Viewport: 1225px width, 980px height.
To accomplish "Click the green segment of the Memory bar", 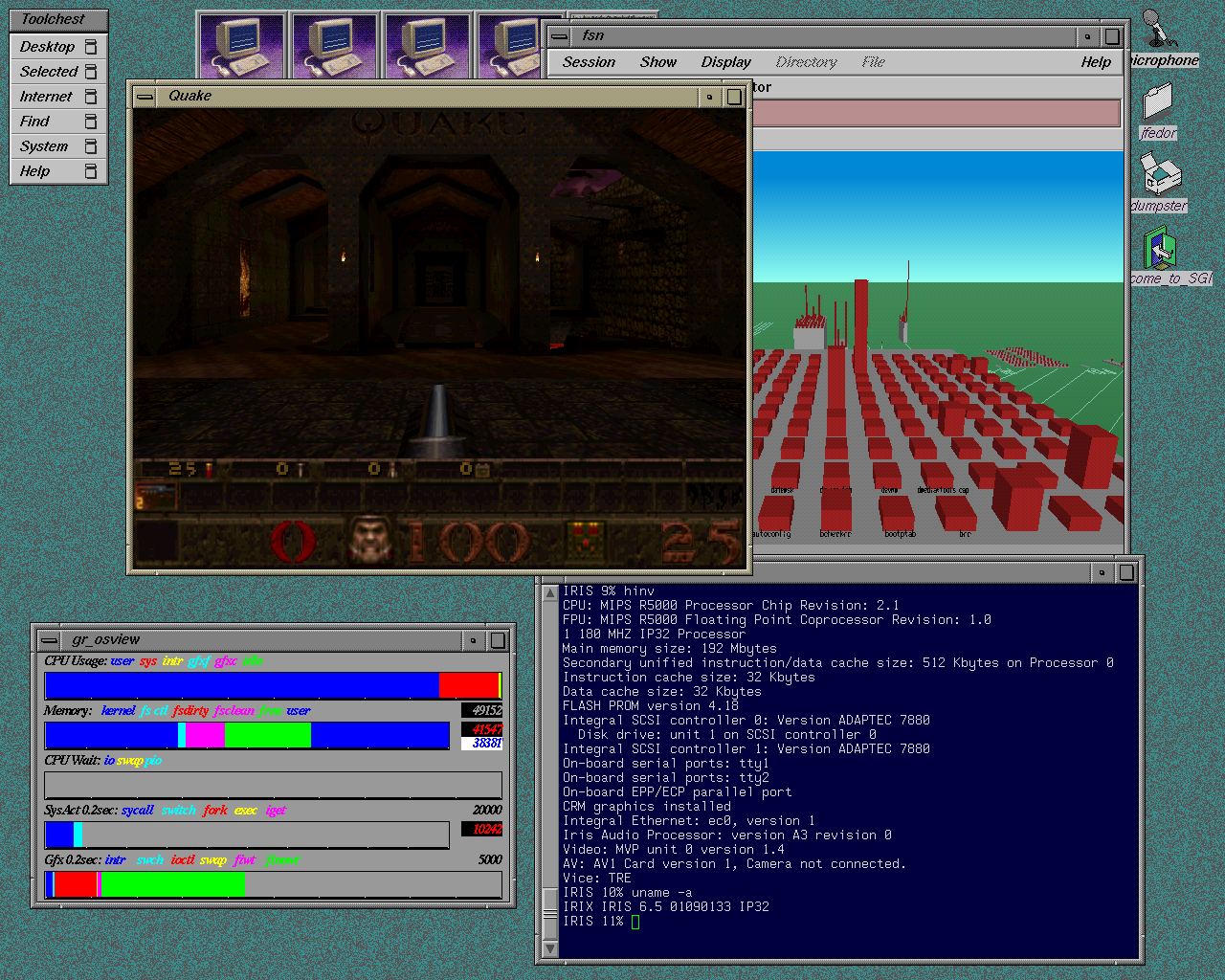I will tap(268, 735).
